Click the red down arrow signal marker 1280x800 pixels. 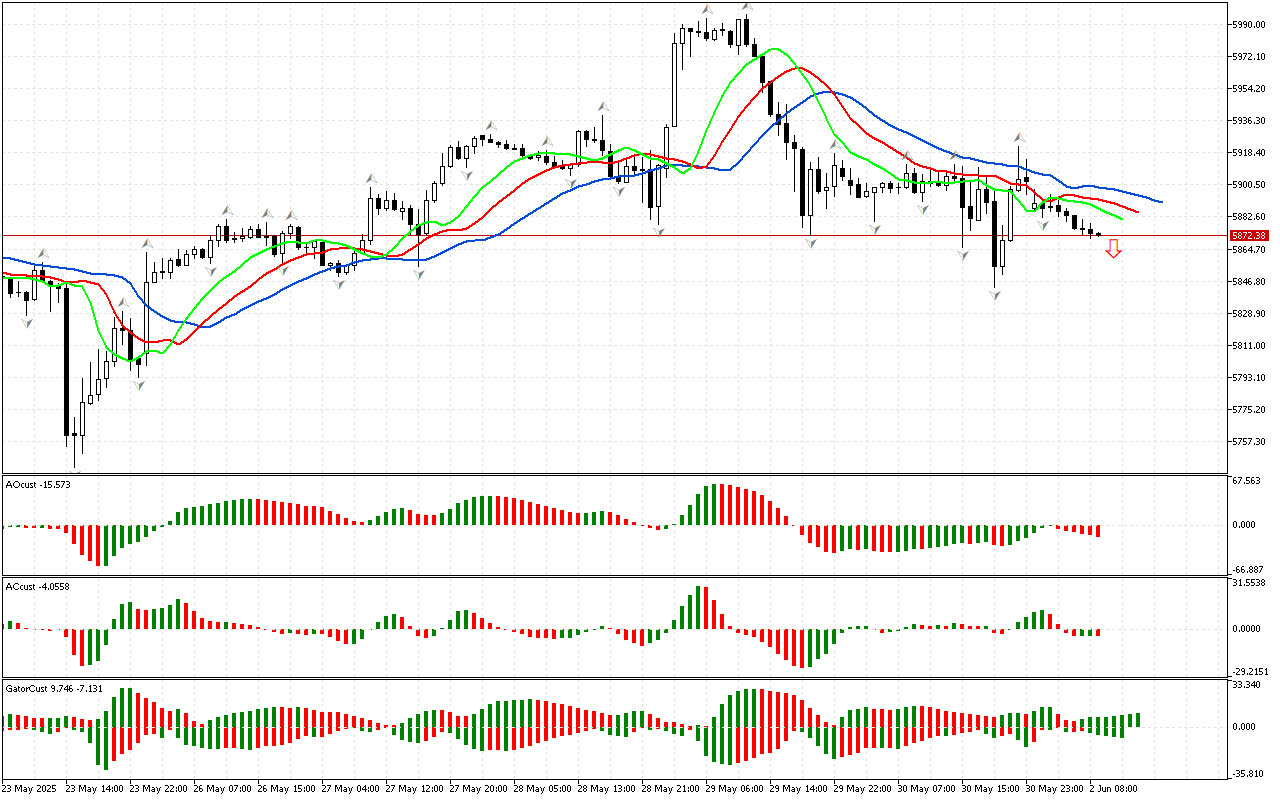pyautogui.click(x=1113, y=249)
